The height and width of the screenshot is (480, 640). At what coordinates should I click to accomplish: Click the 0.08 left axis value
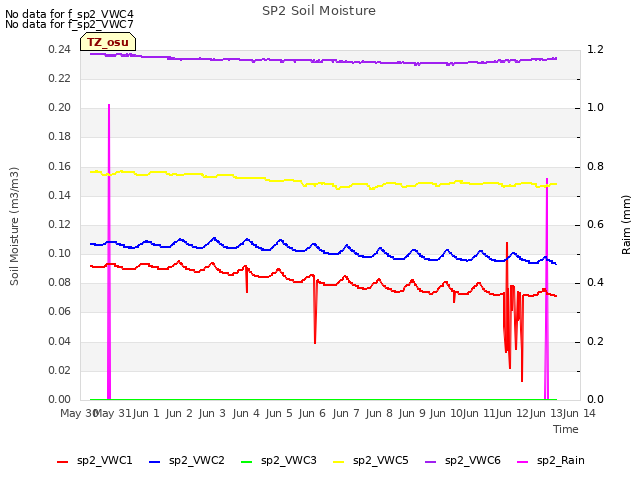click(59, 282)
